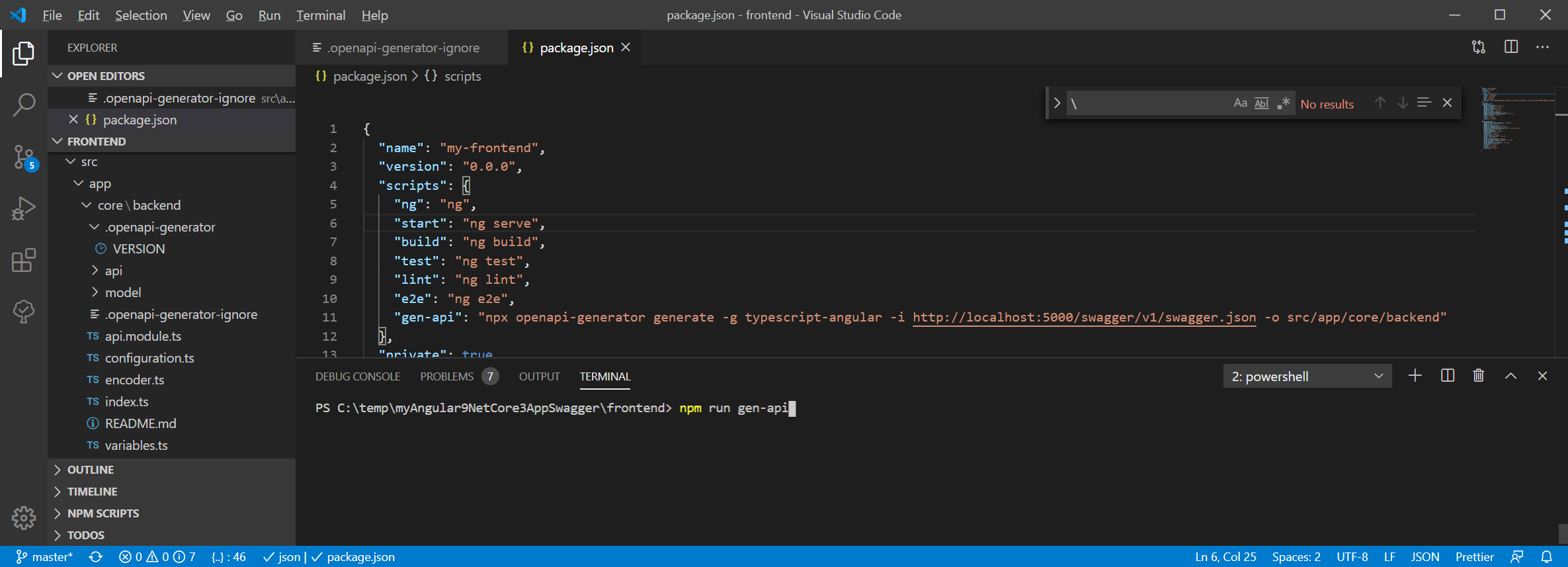Collapse the src folder
This screenshot has height=567, width=1568.
[x=70, y=161]
